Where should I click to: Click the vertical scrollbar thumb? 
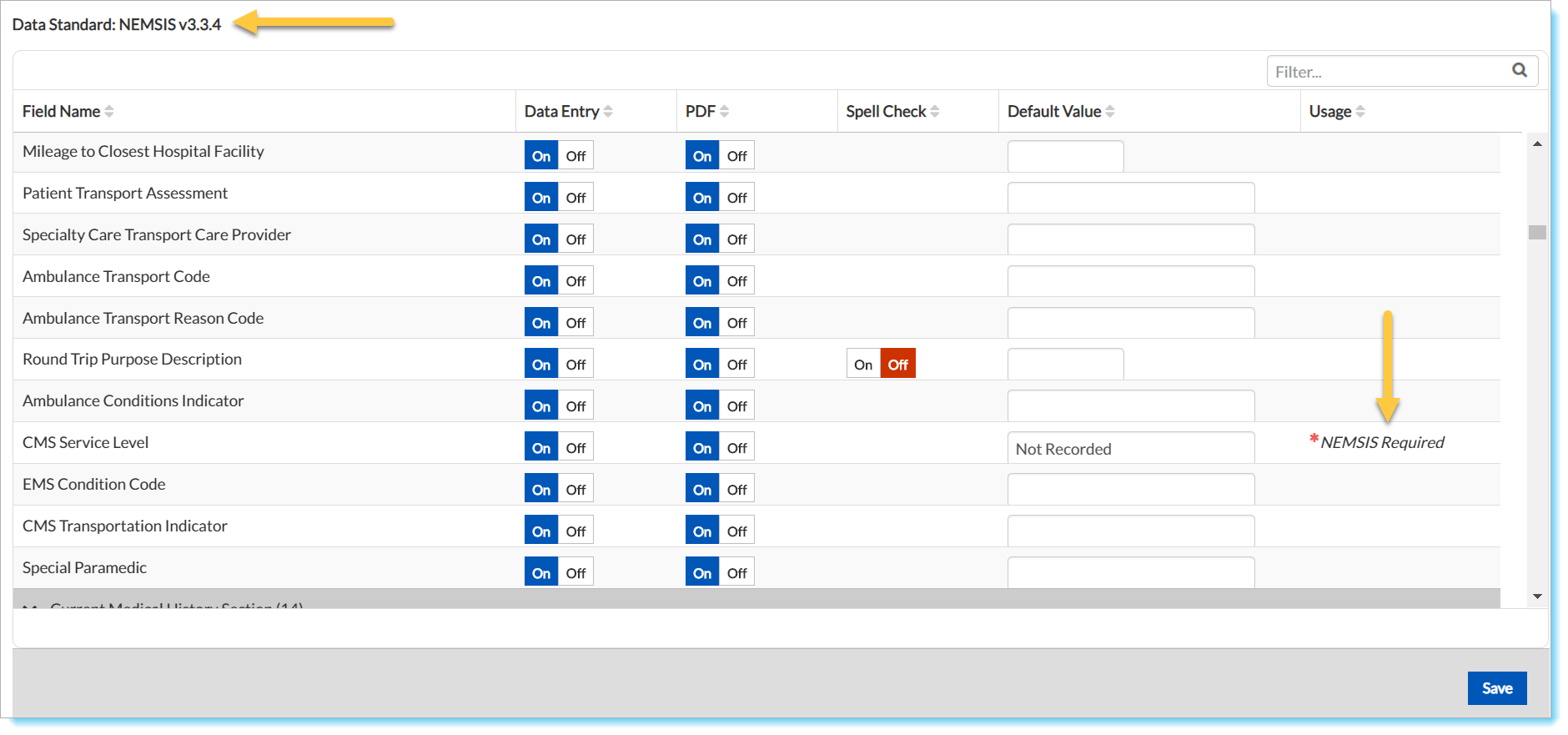[x=1537, y=233]
